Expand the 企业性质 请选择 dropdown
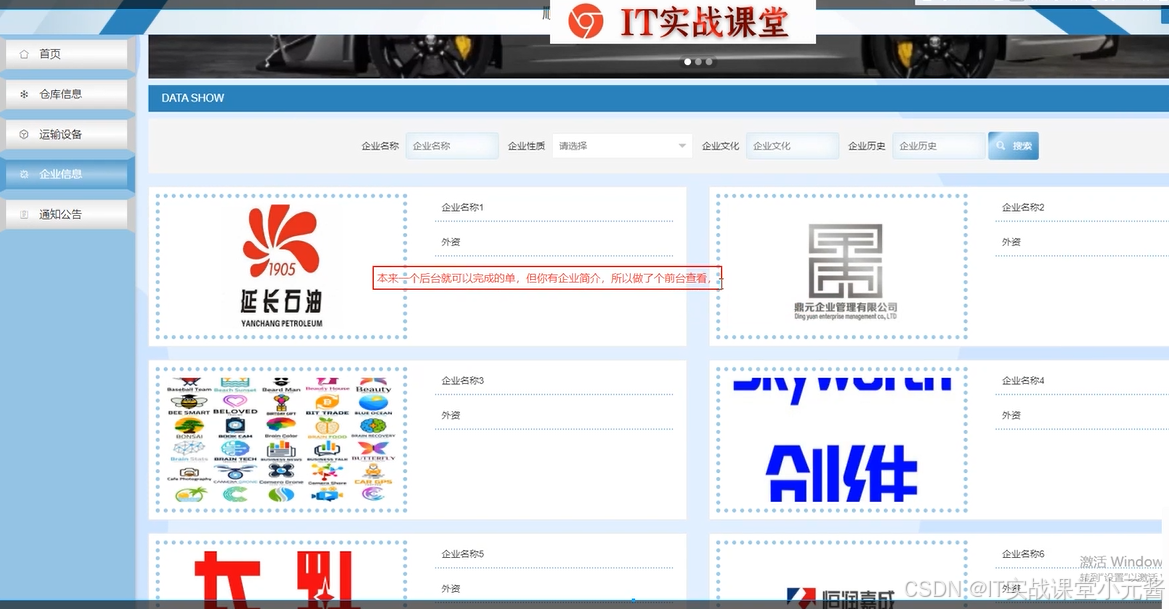1169x609 pixels. (622, 146)
